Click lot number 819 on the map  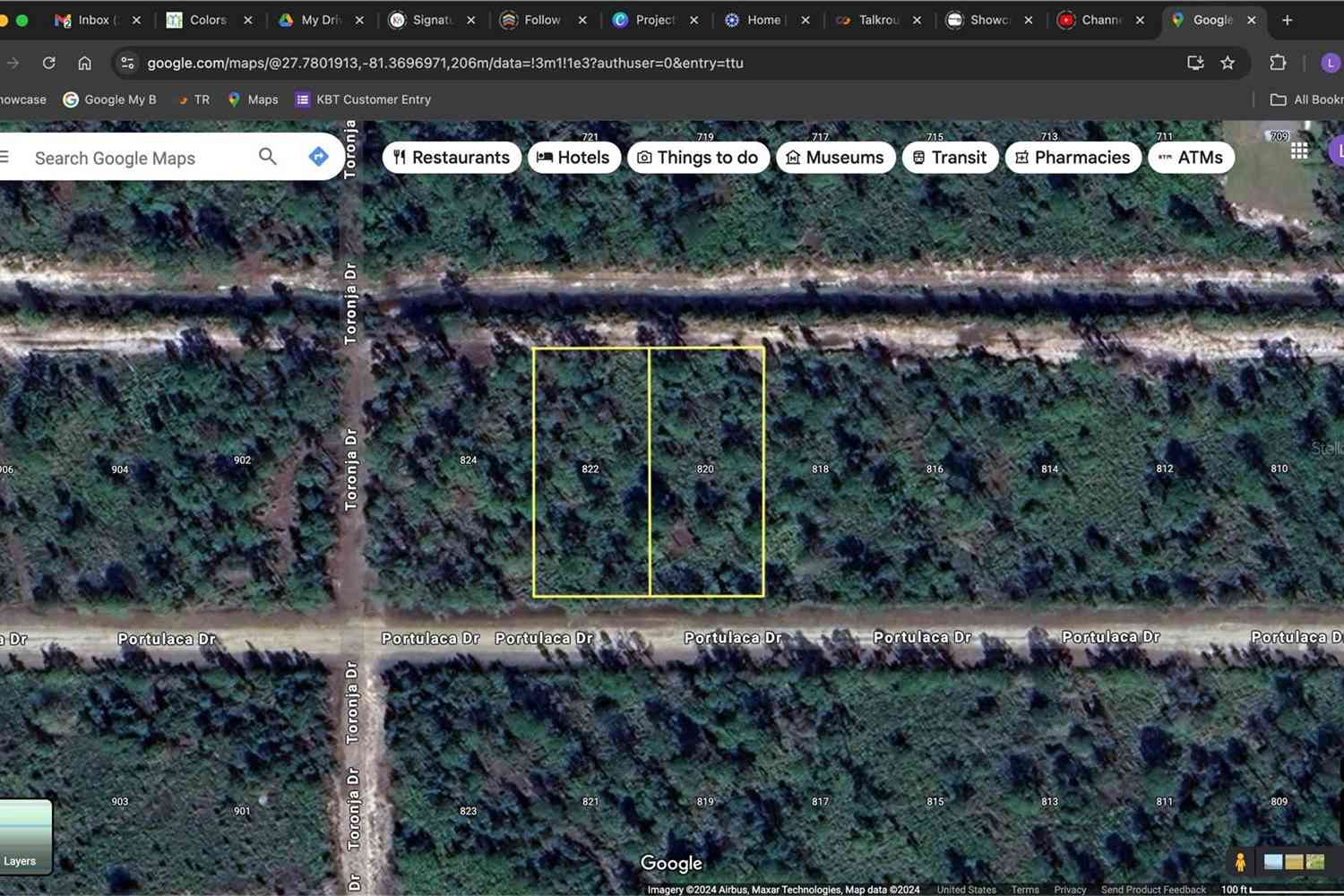coord(705,802)
